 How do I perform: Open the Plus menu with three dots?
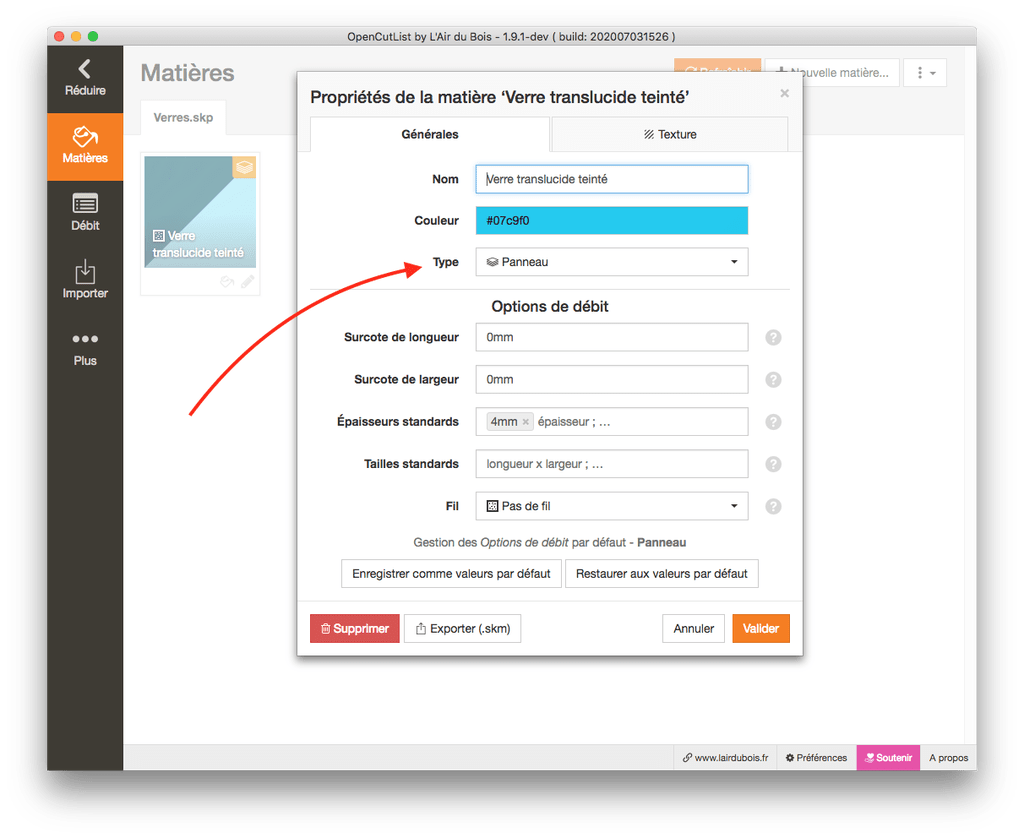coord(85,348)
